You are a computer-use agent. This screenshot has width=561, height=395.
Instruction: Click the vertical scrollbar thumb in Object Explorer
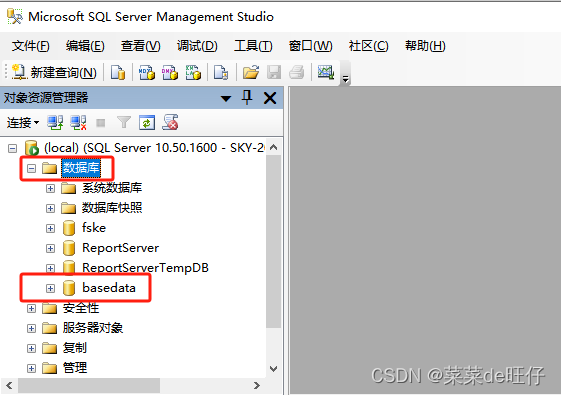[274, 242]
